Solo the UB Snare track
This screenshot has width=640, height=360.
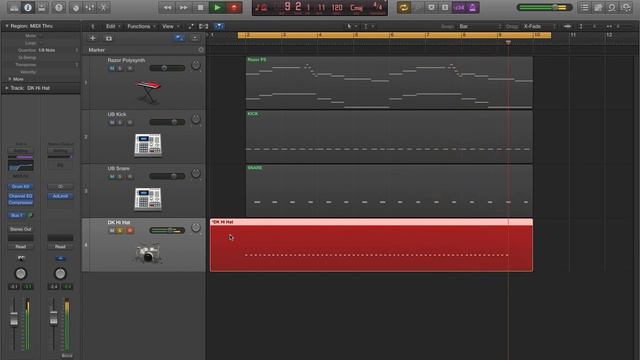pyautogui.click(x=120, y=177)
